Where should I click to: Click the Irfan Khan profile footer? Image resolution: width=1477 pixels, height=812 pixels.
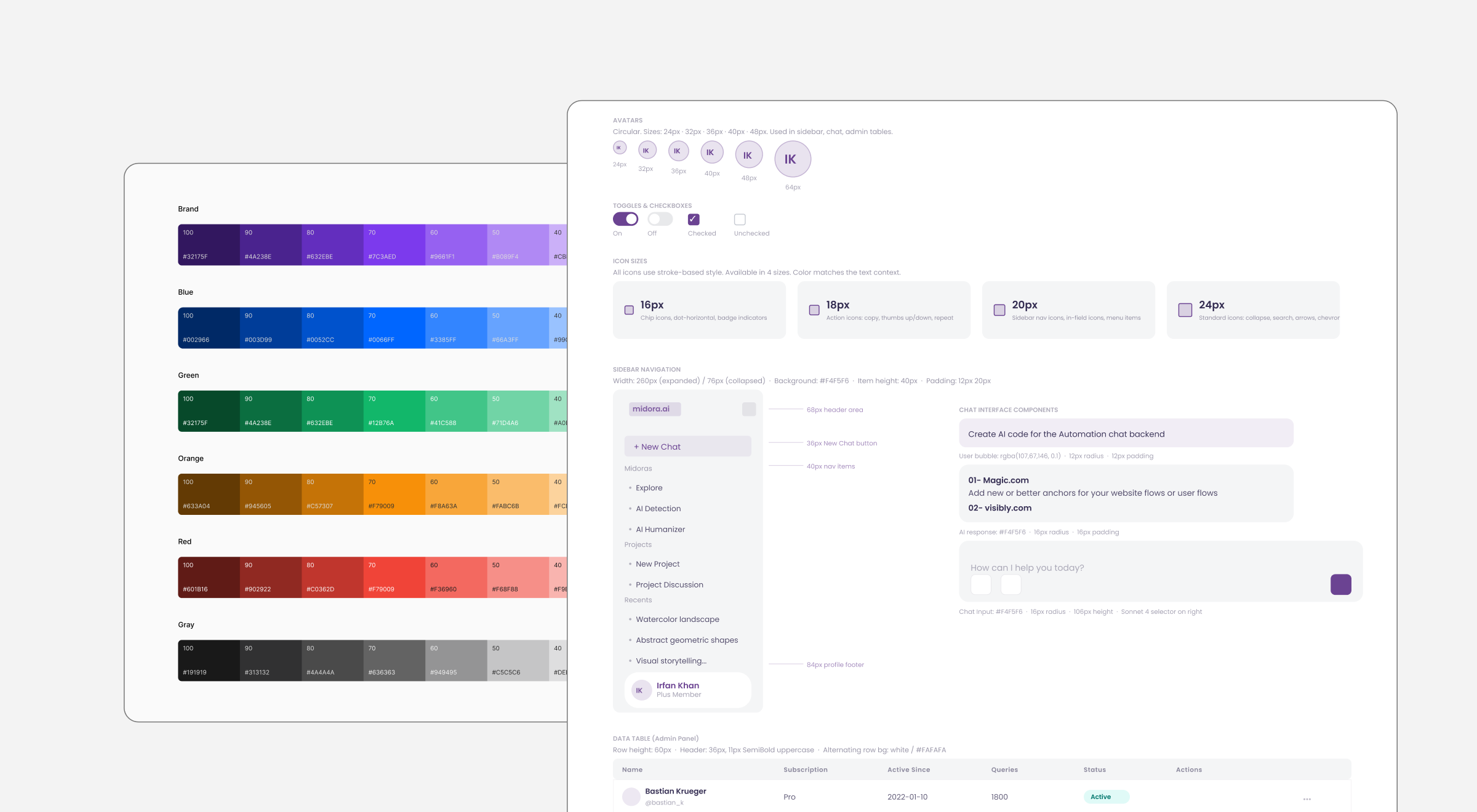click(x=688, y=690)
